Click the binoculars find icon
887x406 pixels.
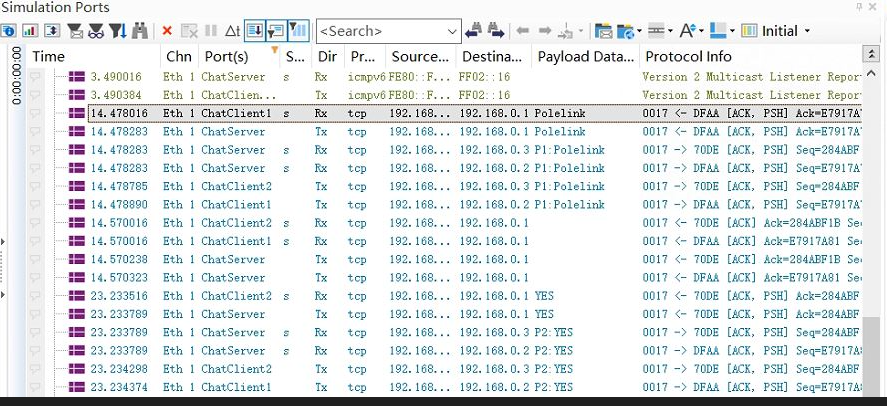(x=140, y=31)
